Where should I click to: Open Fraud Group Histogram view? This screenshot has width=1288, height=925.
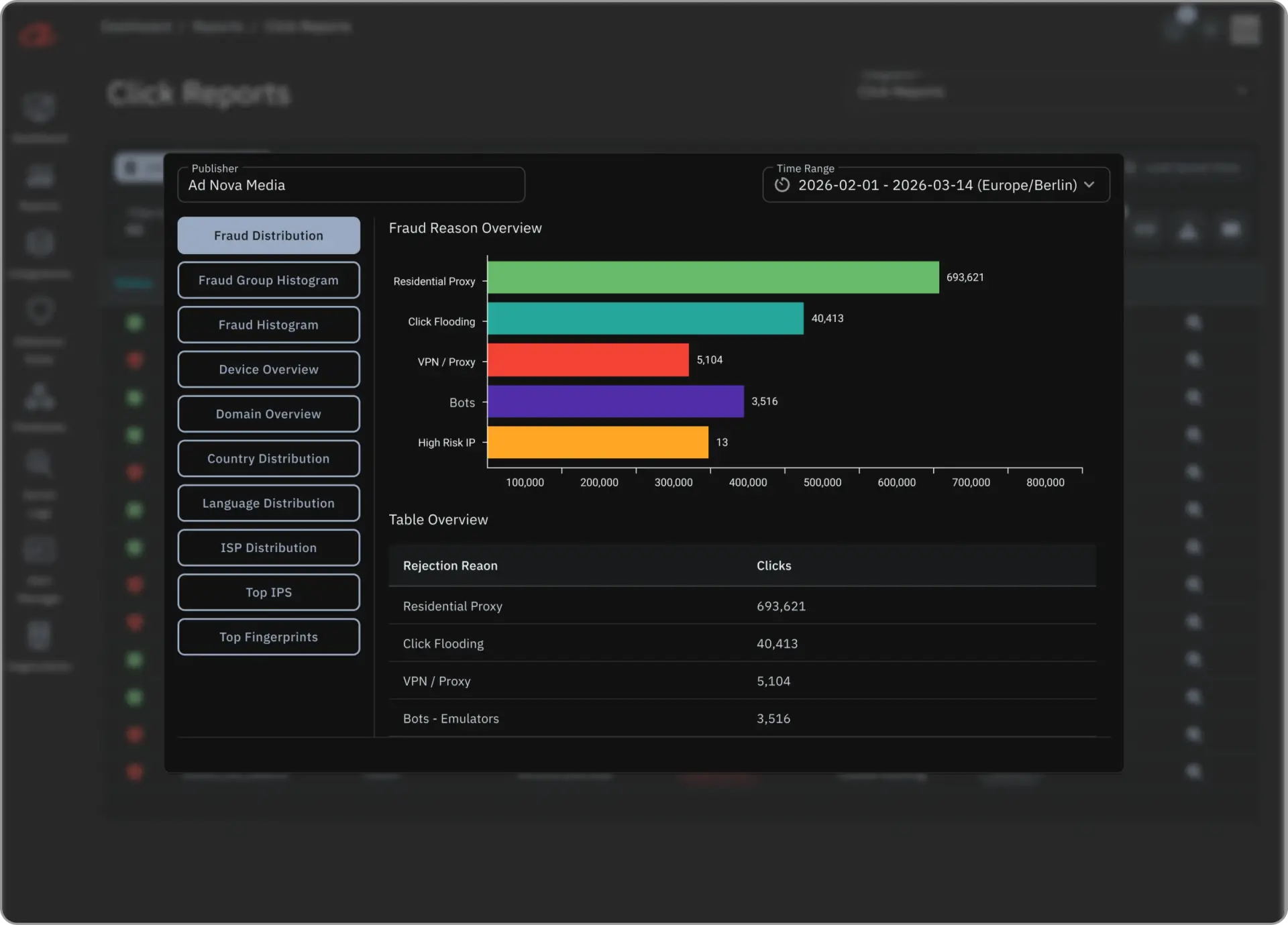coord(268,280)
